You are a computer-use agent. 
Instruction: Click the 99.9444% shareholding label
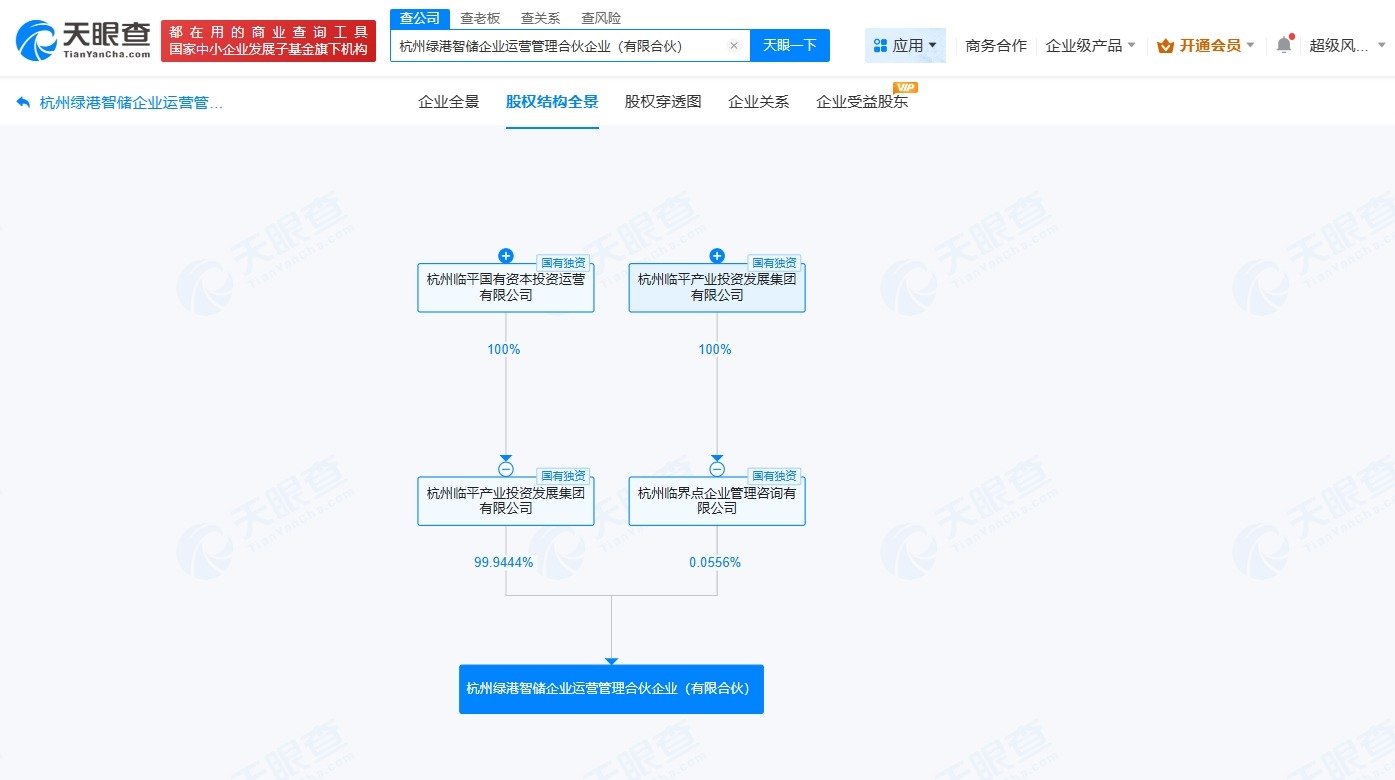[x=504, y=562]
